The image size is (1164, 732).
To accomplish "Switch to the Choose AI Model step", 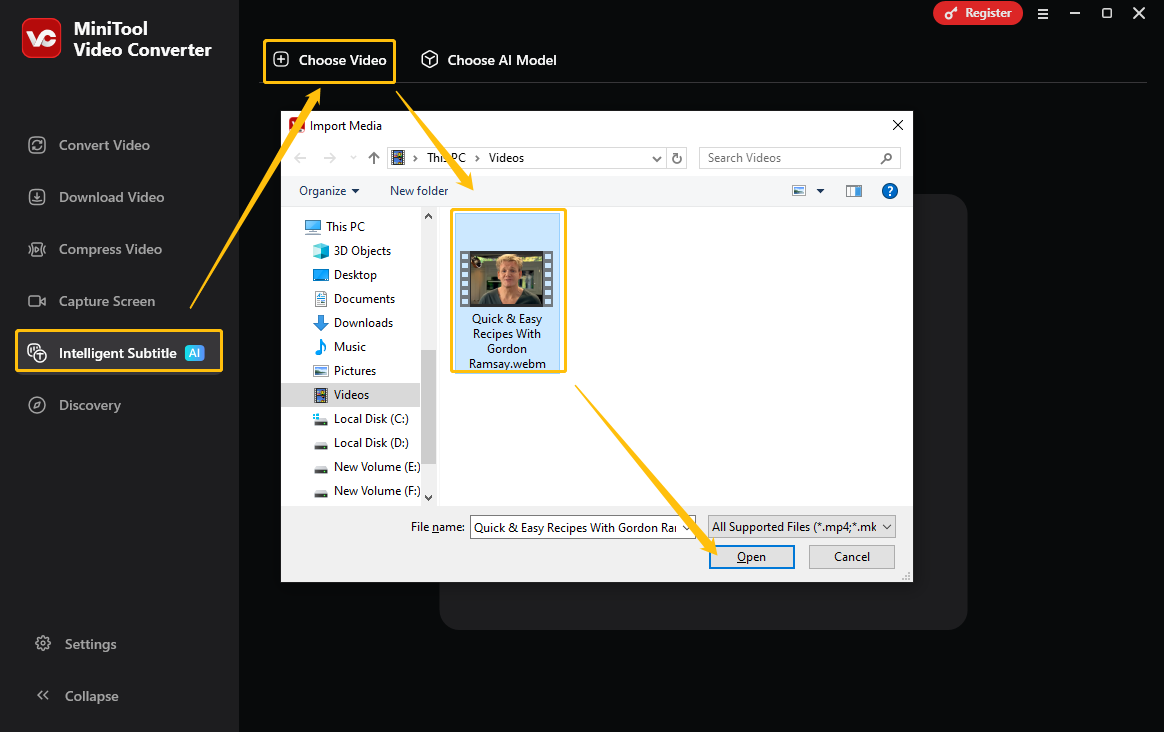I will click(x=488, y=59).
